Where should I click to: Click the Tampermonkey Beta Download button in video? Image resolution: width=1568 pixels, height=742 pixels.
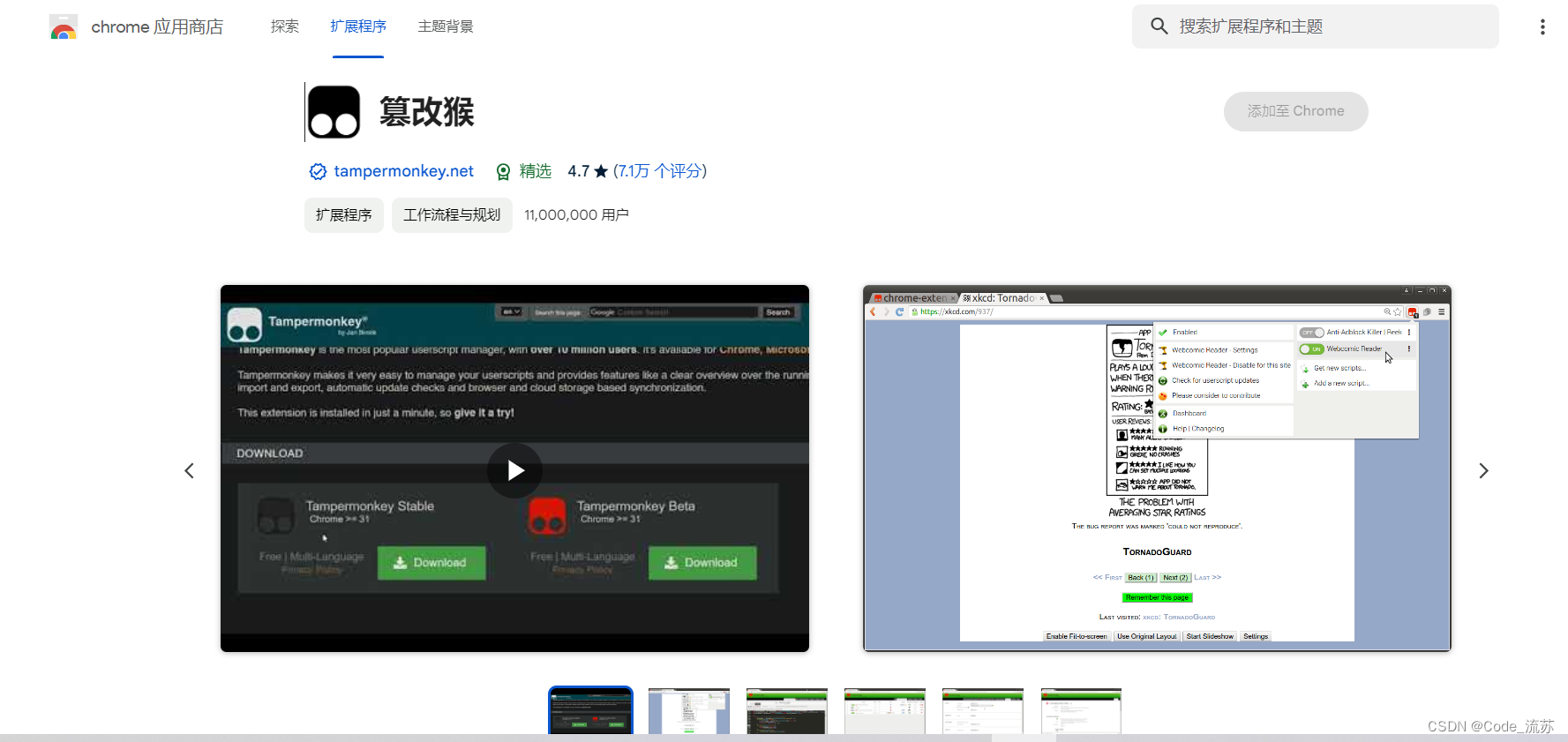pyautogui.click(x=702, y=563)
